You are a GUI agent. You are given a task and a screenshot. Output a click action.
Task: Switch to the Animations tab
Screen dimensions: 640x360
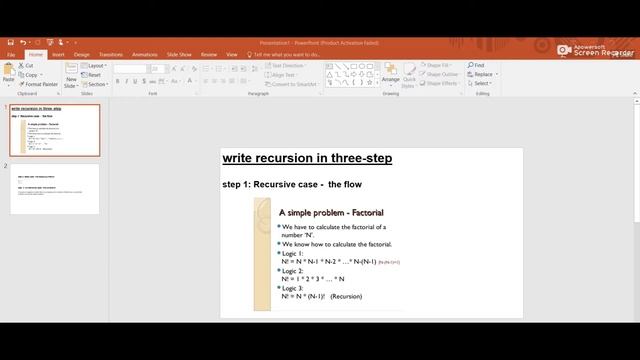[x=144, y=54]
